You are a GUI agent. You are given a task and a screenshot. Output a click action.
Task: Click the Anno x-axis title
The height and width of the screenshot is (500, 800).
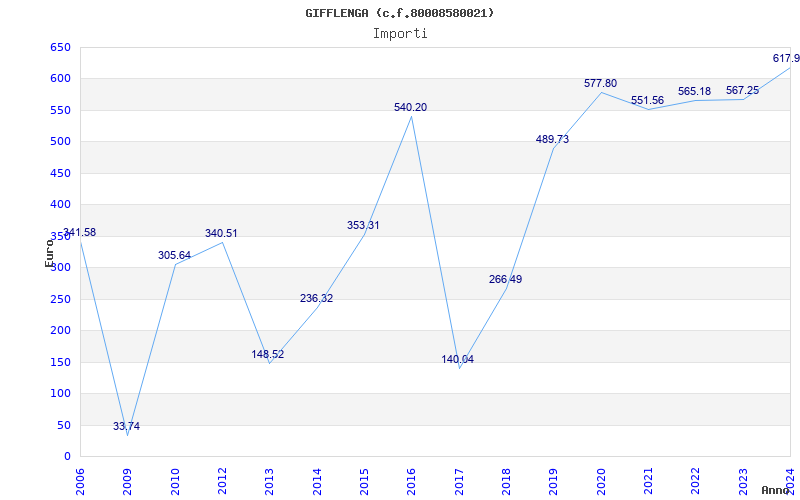tap(776, 491)
